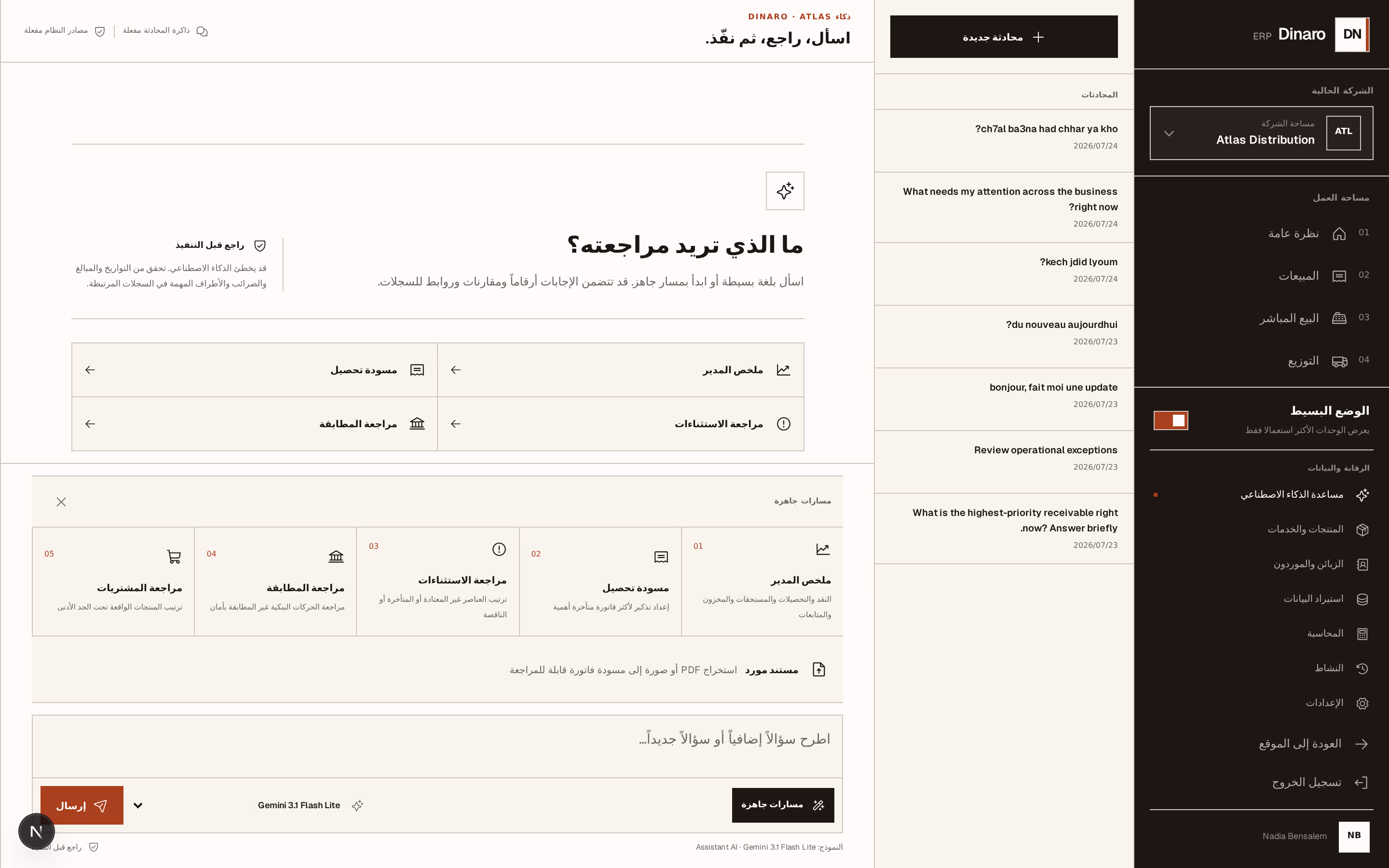Open conversation 'Review operational exceptions'
This screenshot has width=1389, height=868.
[1004, 462]
